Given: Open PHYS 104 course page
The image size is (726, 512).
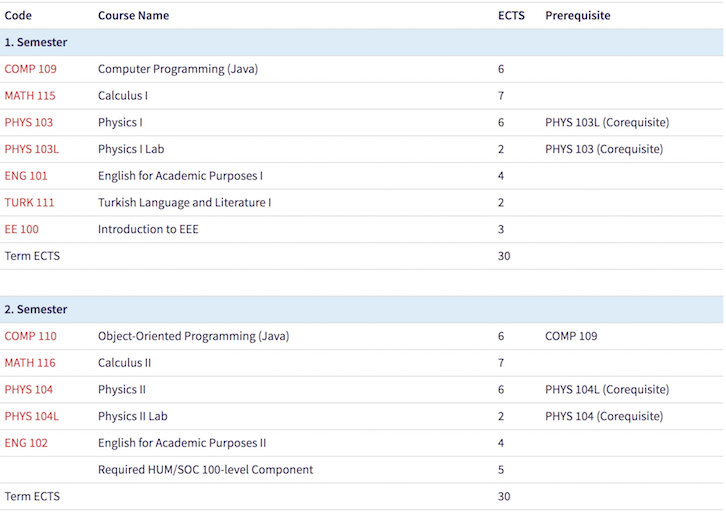Looking at the screenshot, I should click(29, 390).
